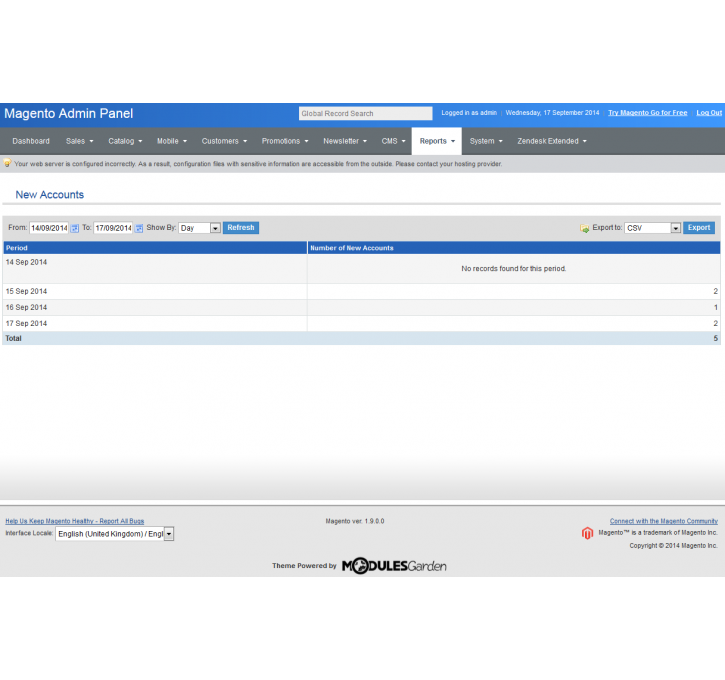The width and height of the screenshot is (725, 680).
Task: Click the No records found message
Action: [514, 269]
